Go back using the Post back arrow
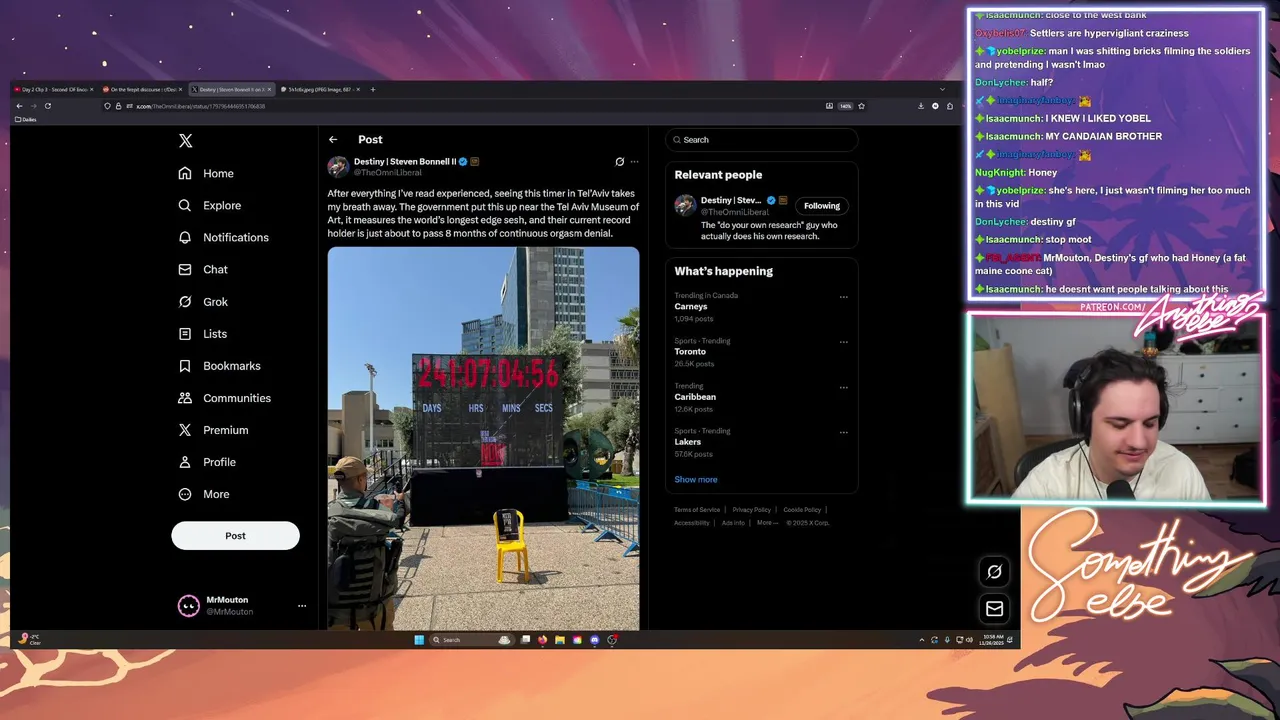The image size is (1280, 720). pyautogui.click(x=333, y=140)
